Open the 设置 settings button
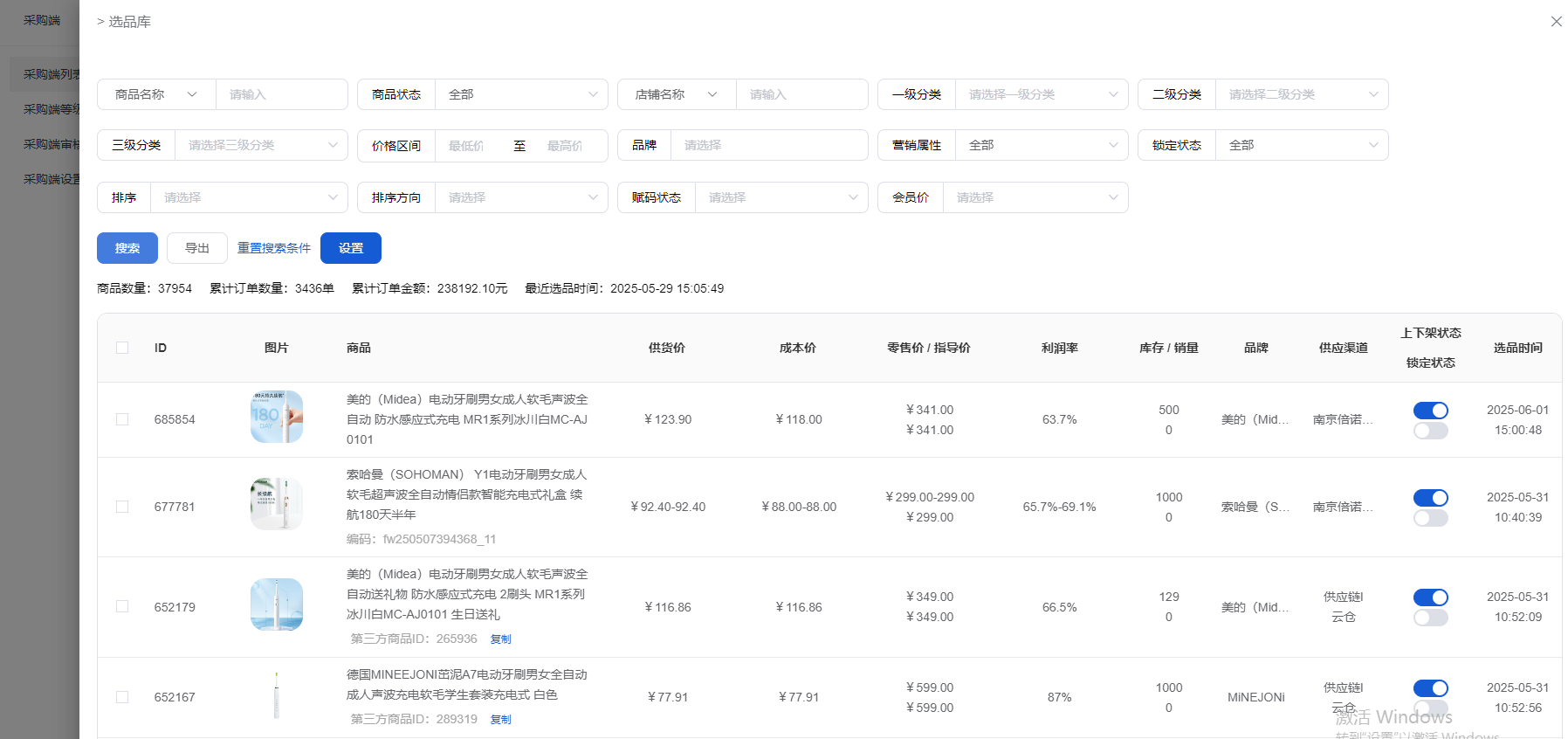The image size is (1568, 739). coord(351,248)
